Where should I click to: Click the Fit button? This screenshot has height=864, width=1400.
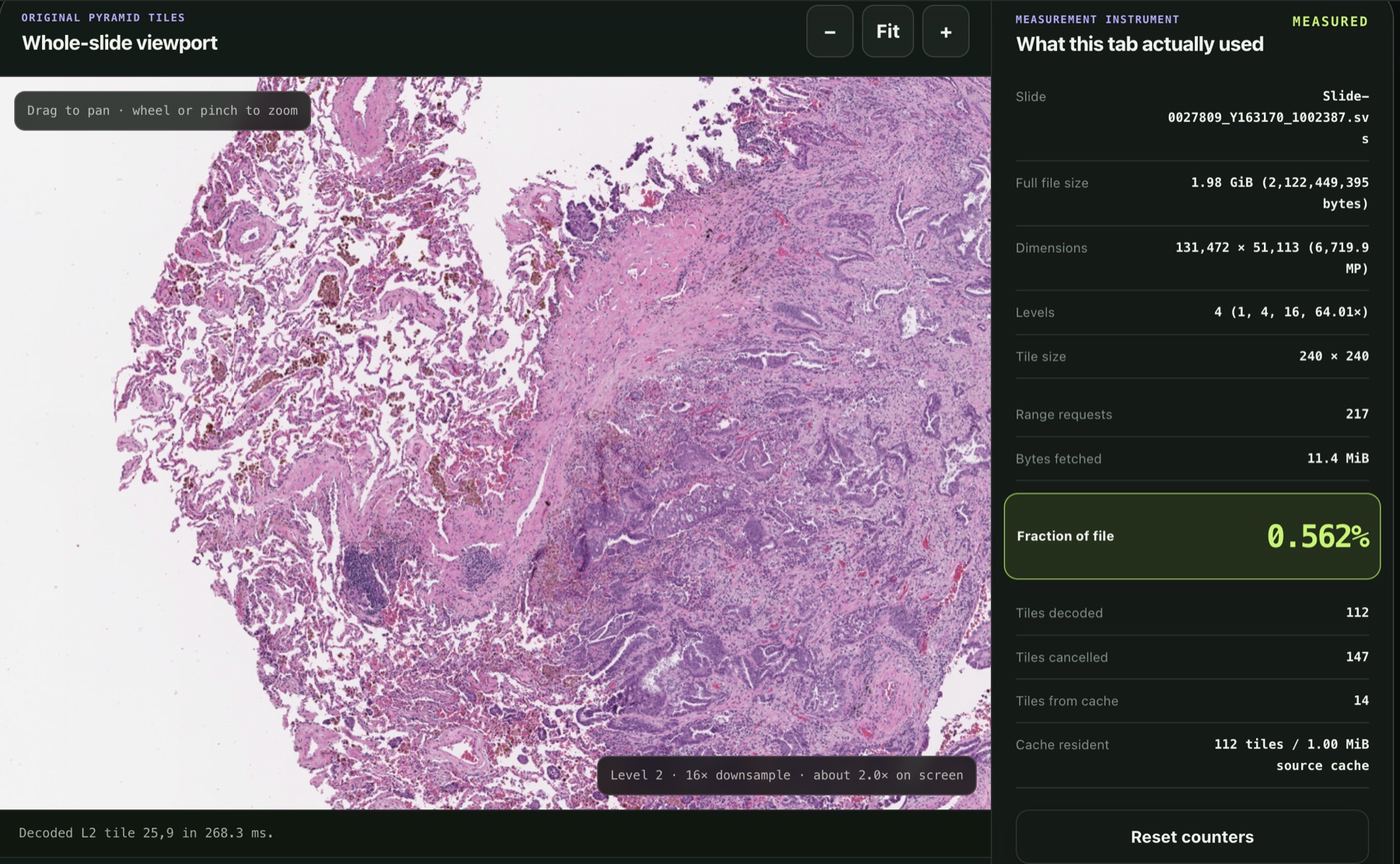887,31
